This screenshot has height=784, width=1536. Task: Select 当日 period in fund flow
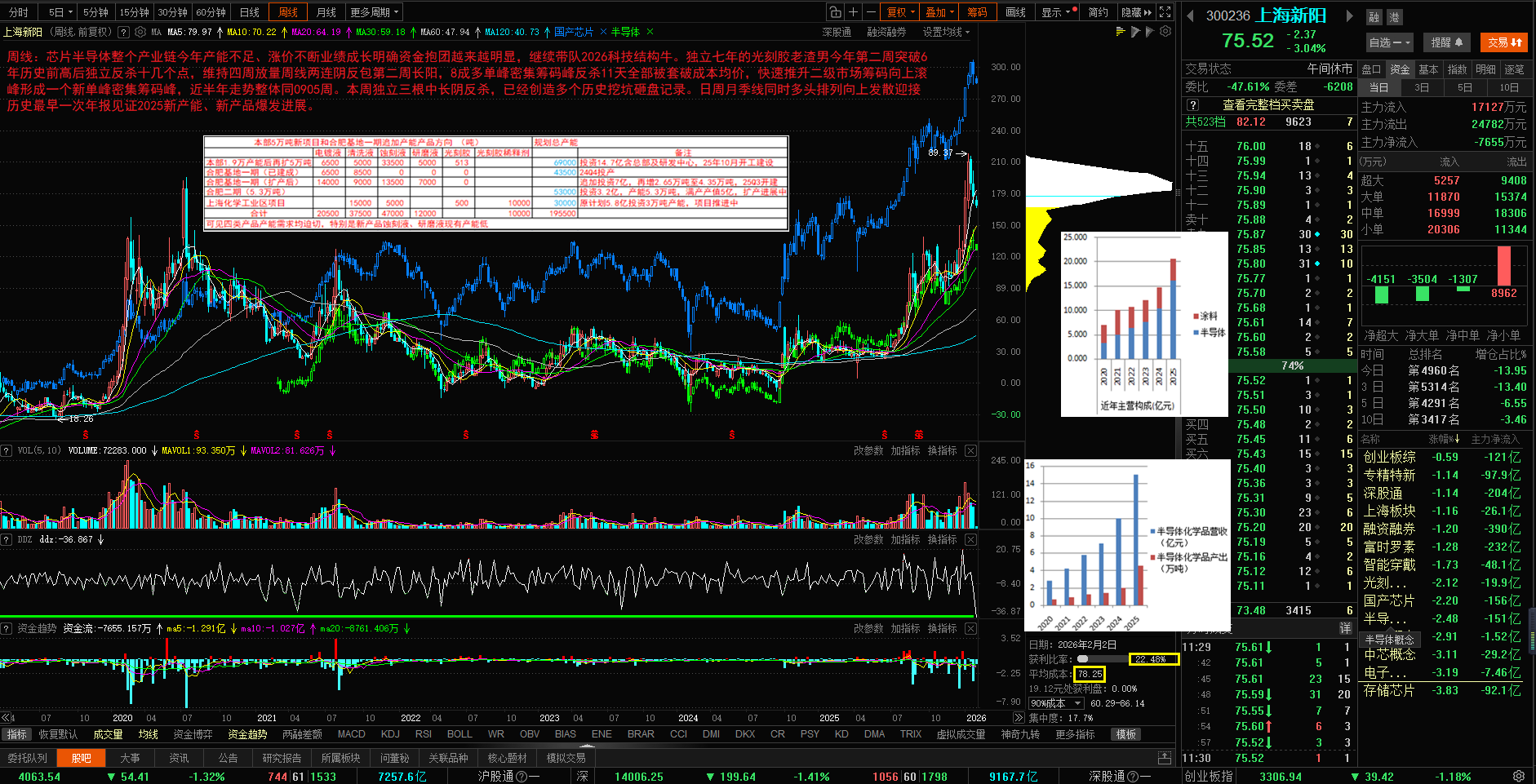pyautogui.click(x=1378, y=87)
